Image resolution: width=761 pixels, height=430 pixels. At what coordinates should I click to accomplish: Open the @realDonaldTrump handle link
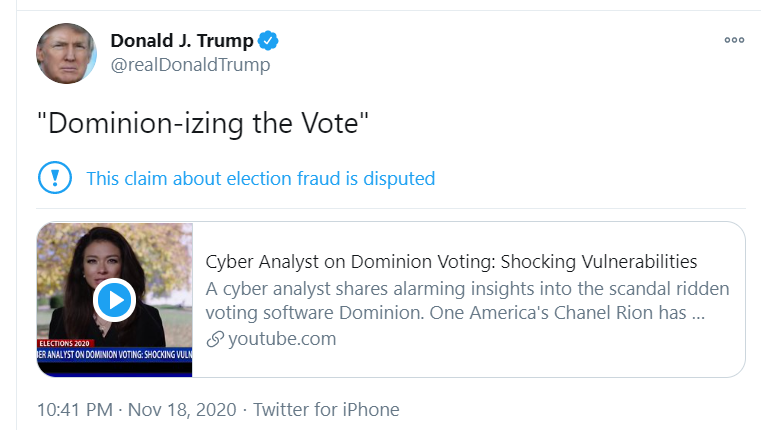[x=190, y=65]
